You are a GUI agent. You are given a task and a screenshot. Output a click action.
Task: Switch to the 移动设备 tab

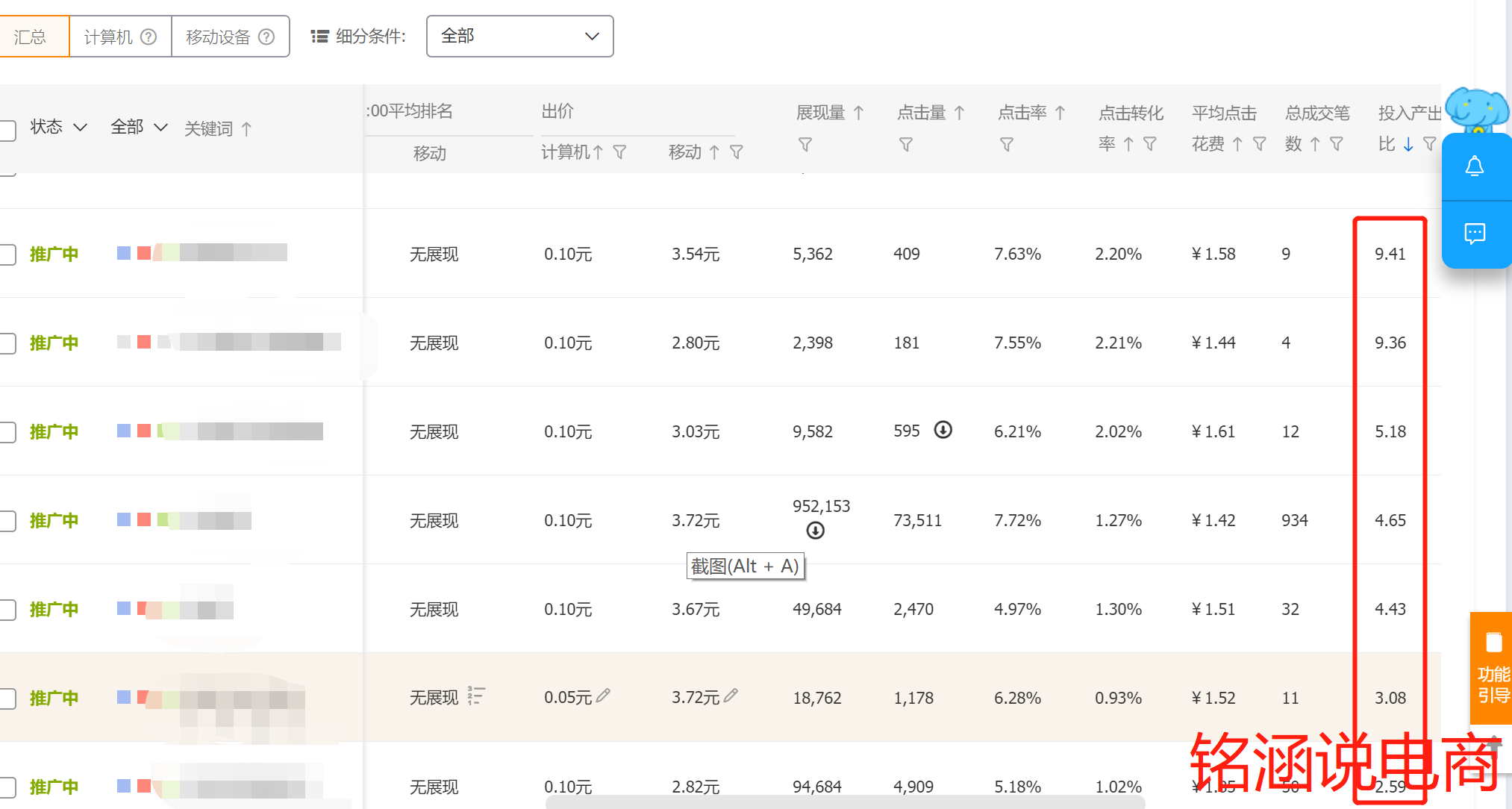tap(231, 37)
